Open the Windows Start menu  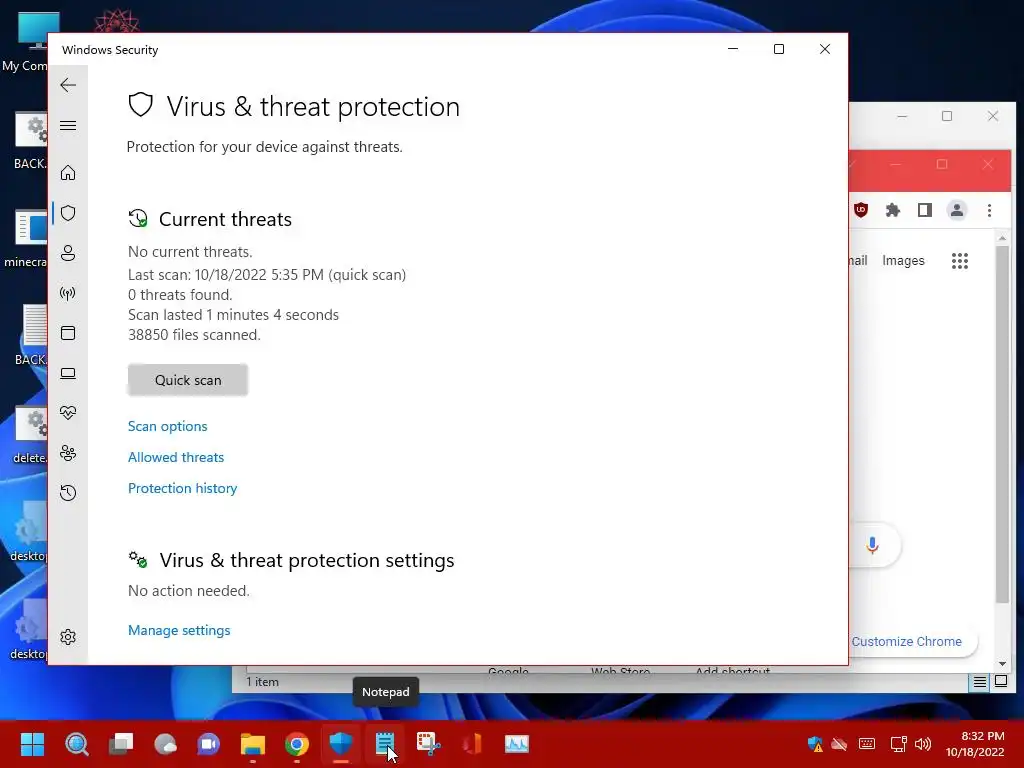tap(32, 744)
